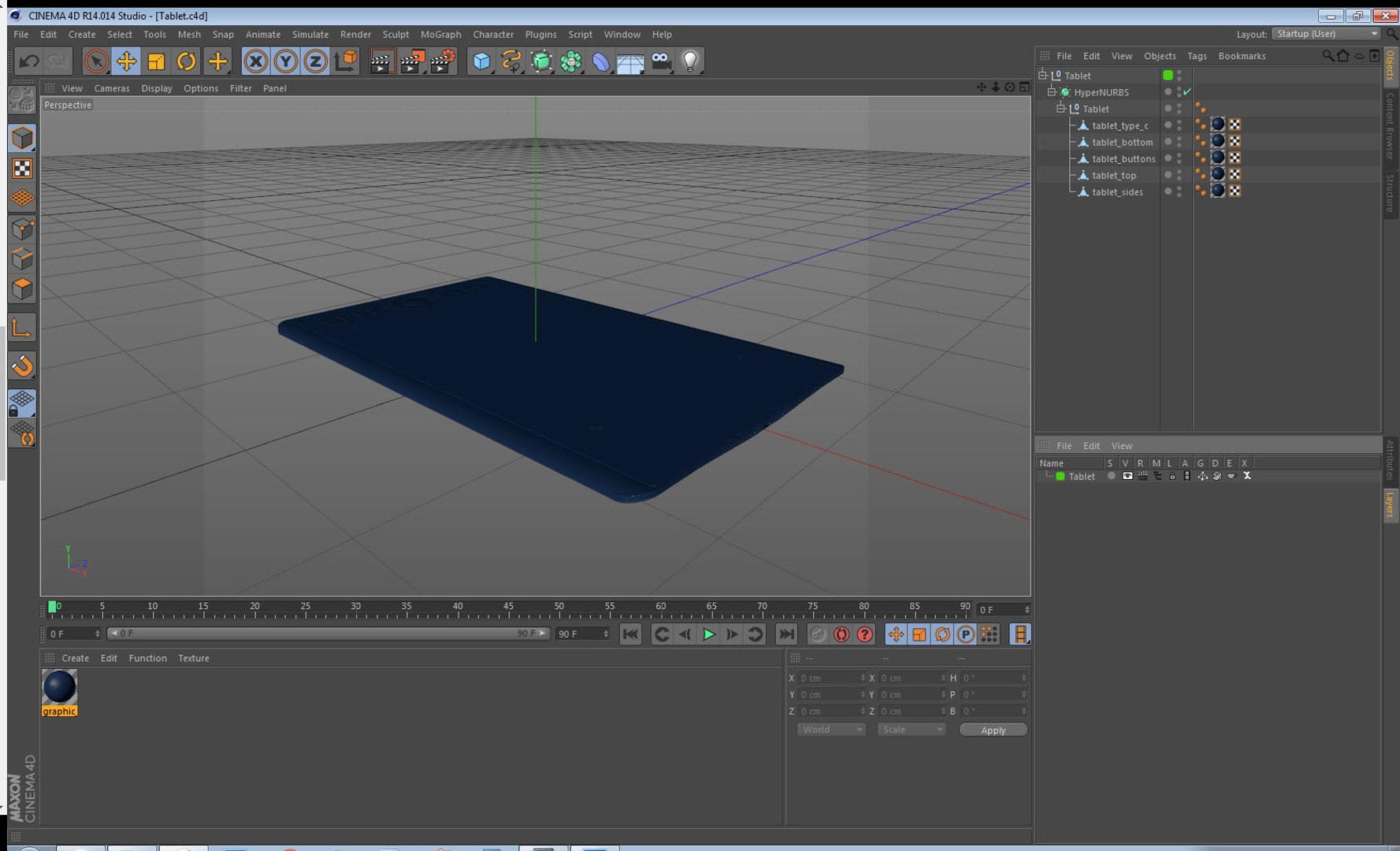Image resolution: width=1400 pixels, height=851 pixels.
Task: Play the animation forward
Action: pos(708,634)
